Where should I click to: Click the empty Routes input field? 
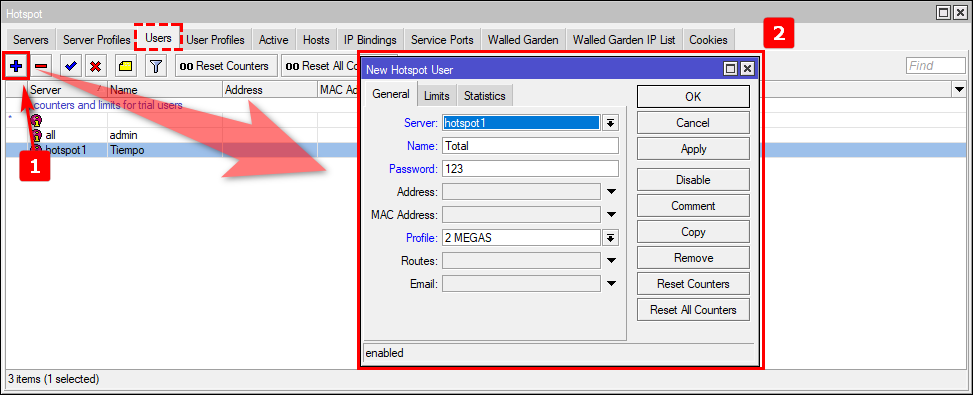click(x=521, y=260)
